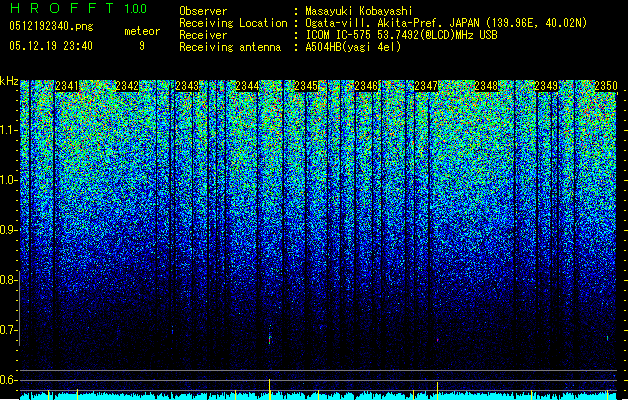The width and height of the screenshot is (629, 400).
Task: Click the 0.7 frequency axis label
Action: 9,330
